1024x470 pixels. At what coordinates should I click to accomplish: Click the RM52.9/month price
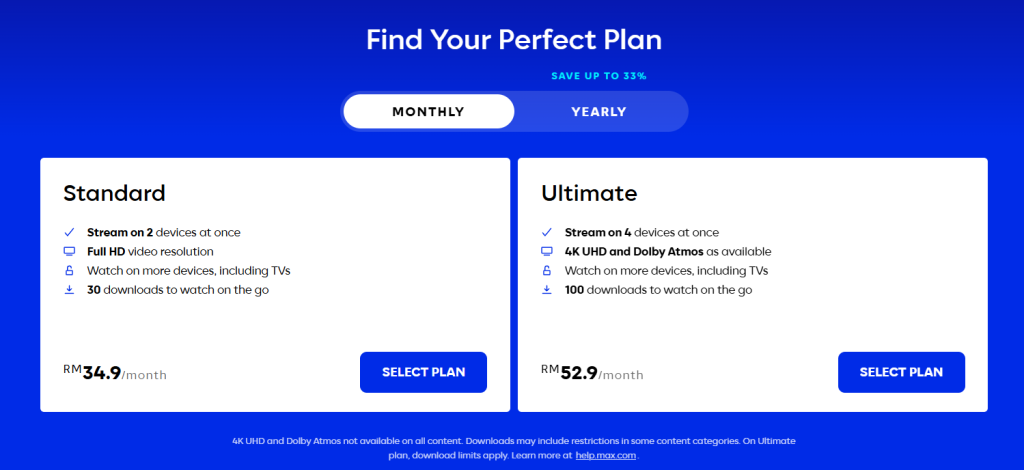592,373
